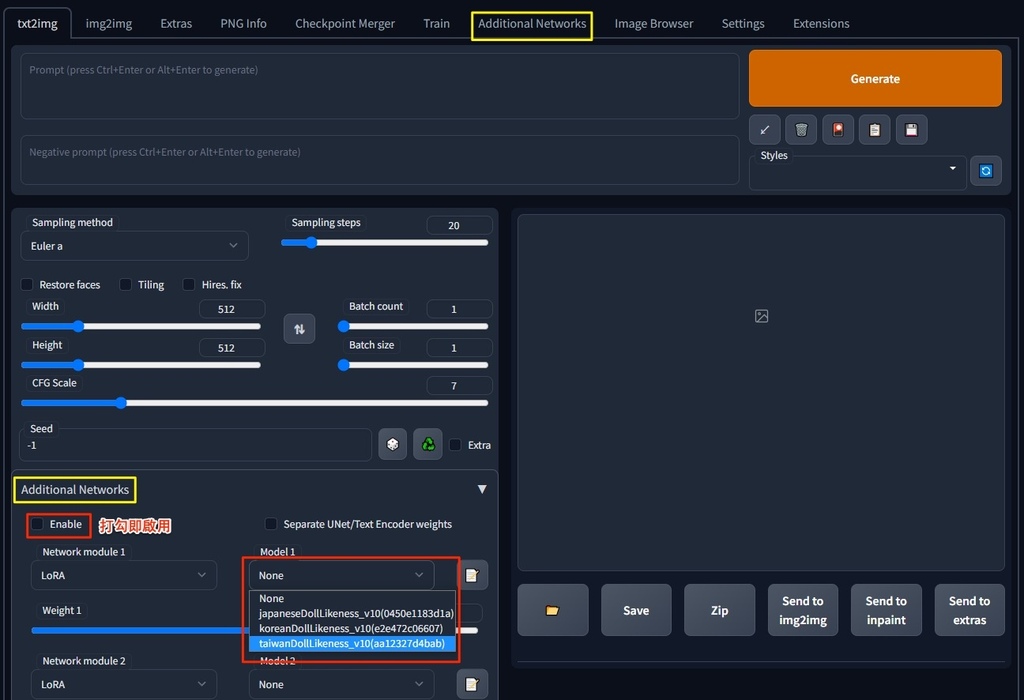Reuse last seed with green recycle icon

point(428,444)
